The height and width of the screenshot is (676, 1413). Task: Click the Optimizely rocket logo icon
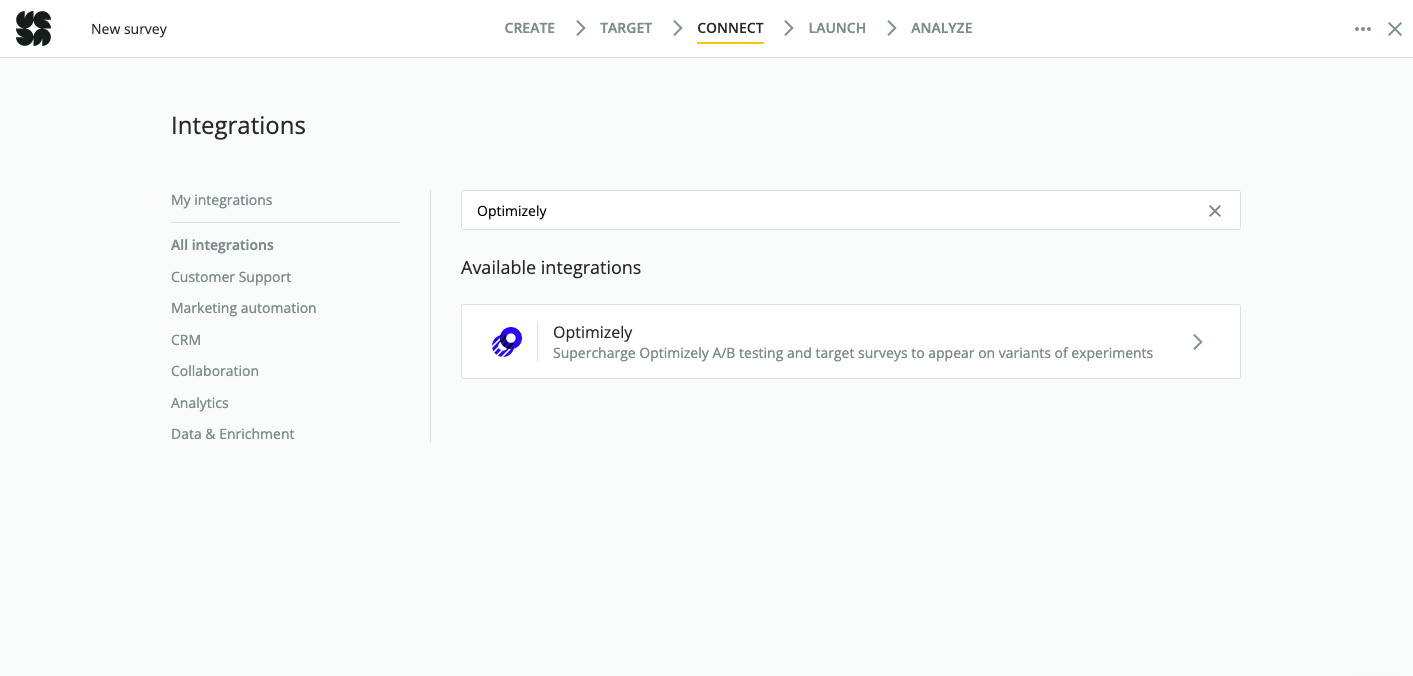507,342
